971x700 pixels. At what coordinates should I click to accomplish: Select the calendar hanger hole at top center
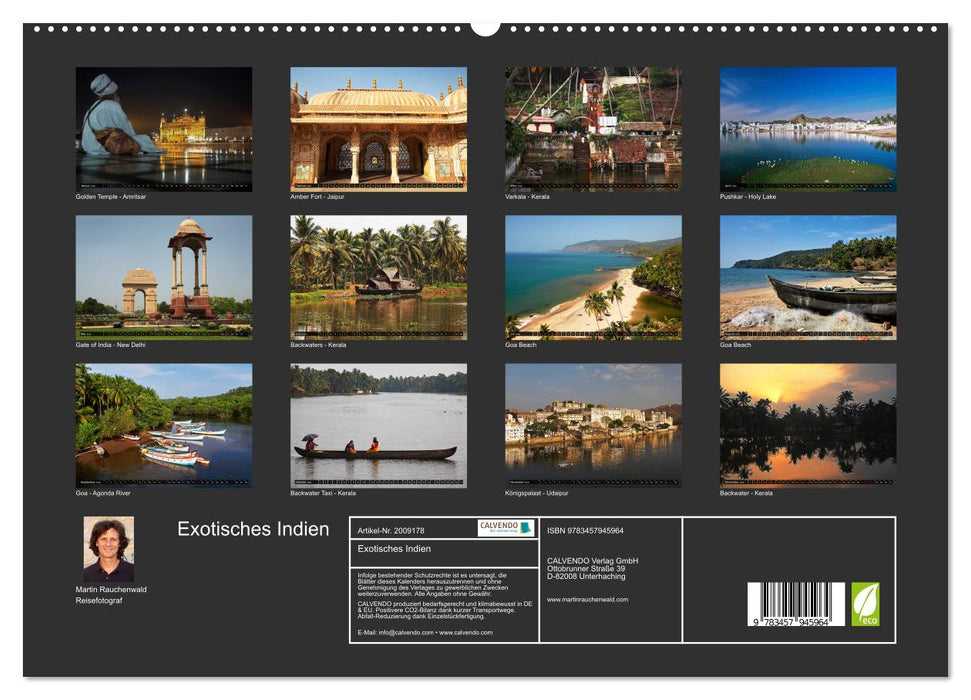point(486,27)
